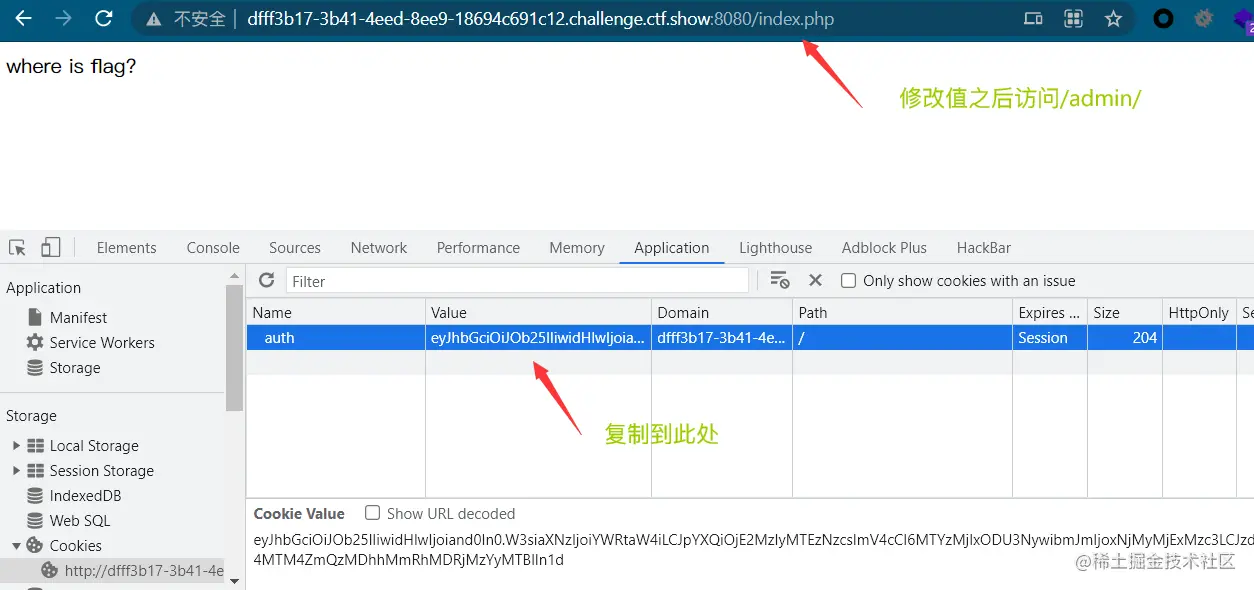Check the Show URL decoded box
Screen dimensions: 1254x590
tap(372, 513)
